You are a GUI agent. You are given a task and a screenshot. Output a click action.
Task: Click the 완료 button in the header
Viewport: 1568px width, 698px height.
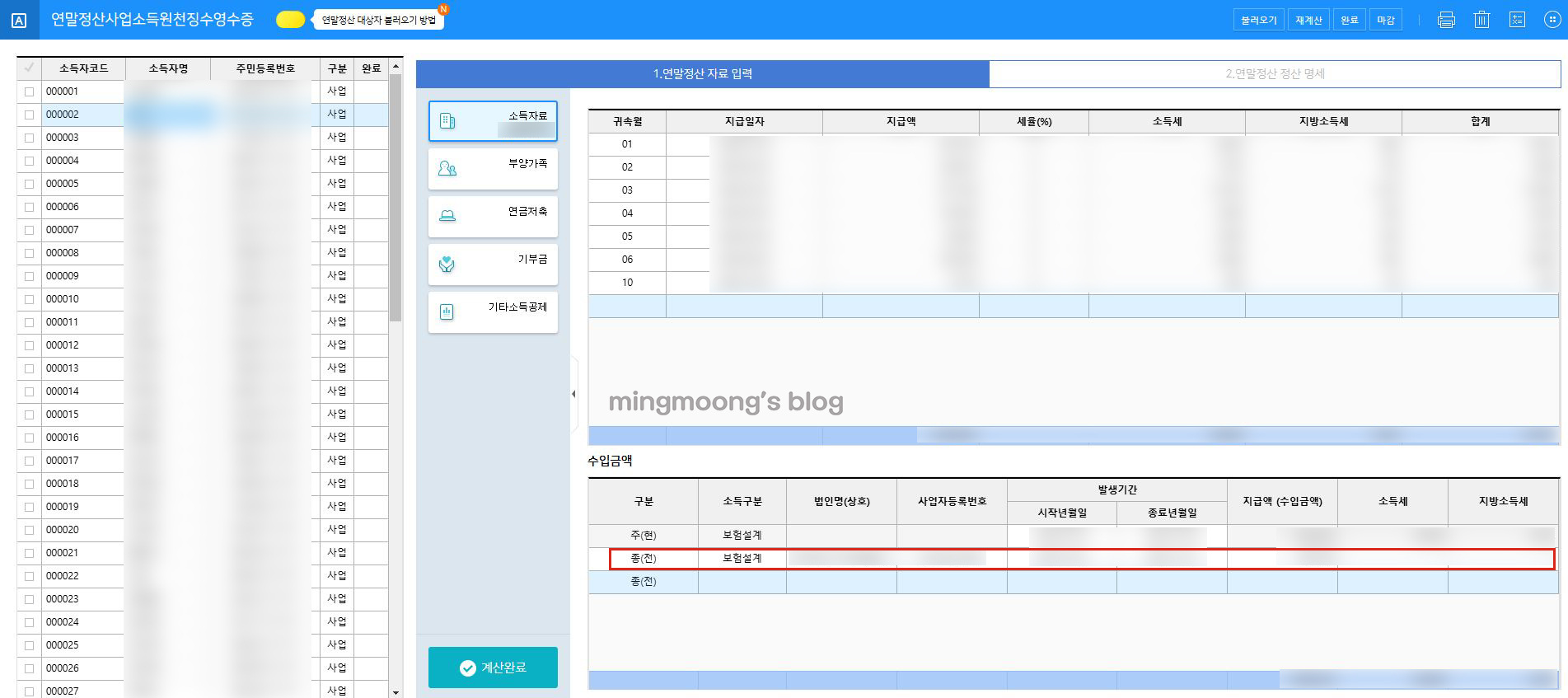1349,20
